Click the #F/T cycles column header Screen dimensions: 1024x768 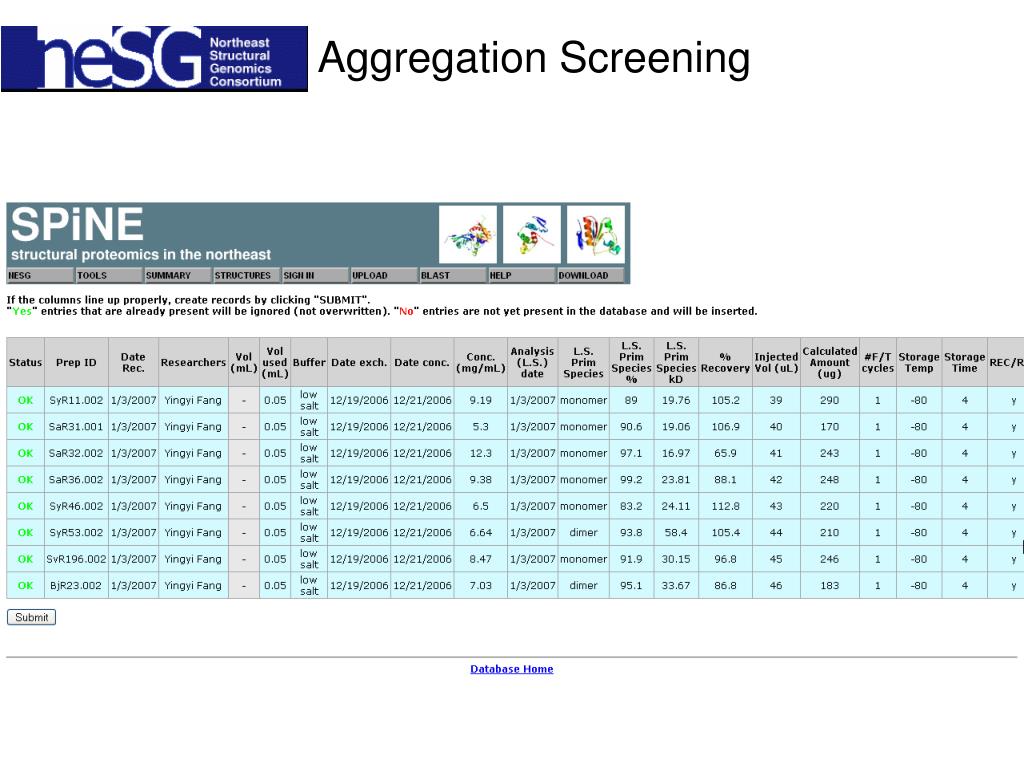(x=878, y=362)
